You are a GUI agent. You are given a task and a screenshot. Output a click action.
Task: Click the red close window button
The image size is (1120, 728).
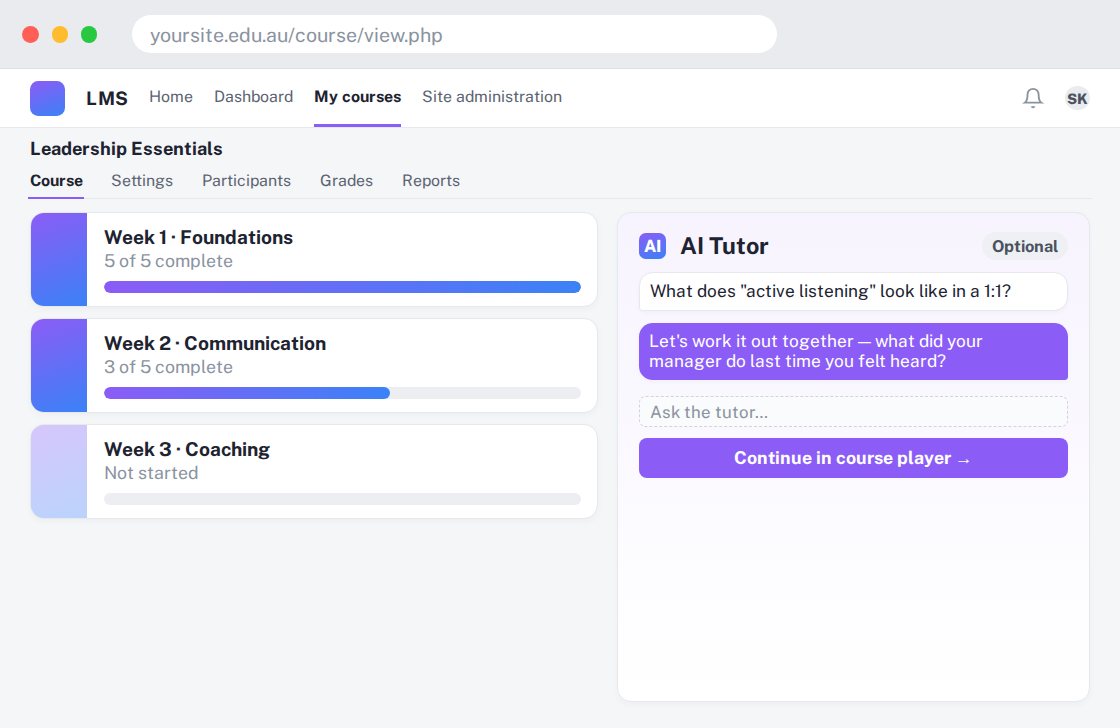pos(31,34)
